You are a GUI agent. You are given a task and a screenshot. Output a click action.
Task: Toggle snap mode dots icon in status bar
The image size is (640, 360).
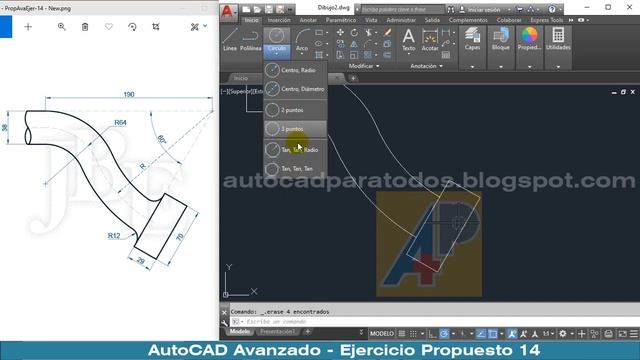(413, 334)
